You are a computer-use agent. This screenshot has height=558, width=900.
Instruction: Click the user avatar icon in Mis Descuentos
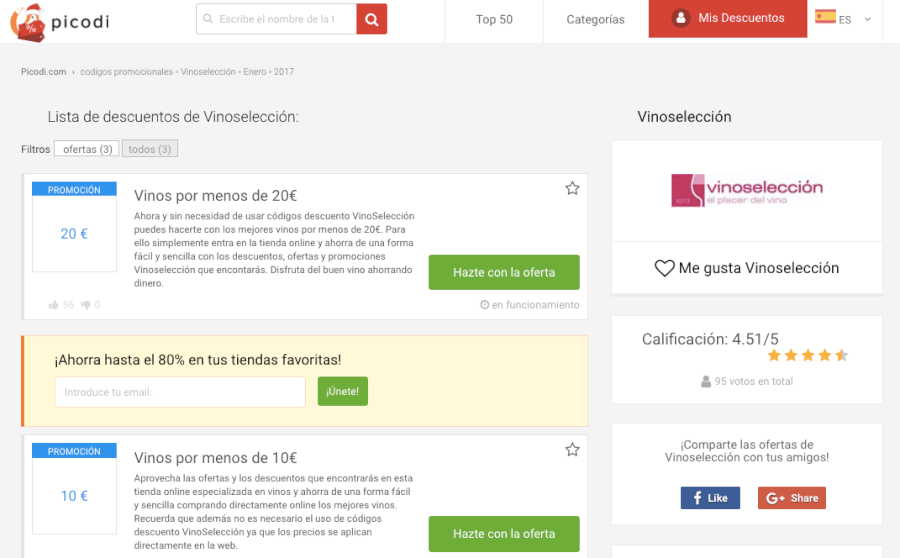point(680,18)
